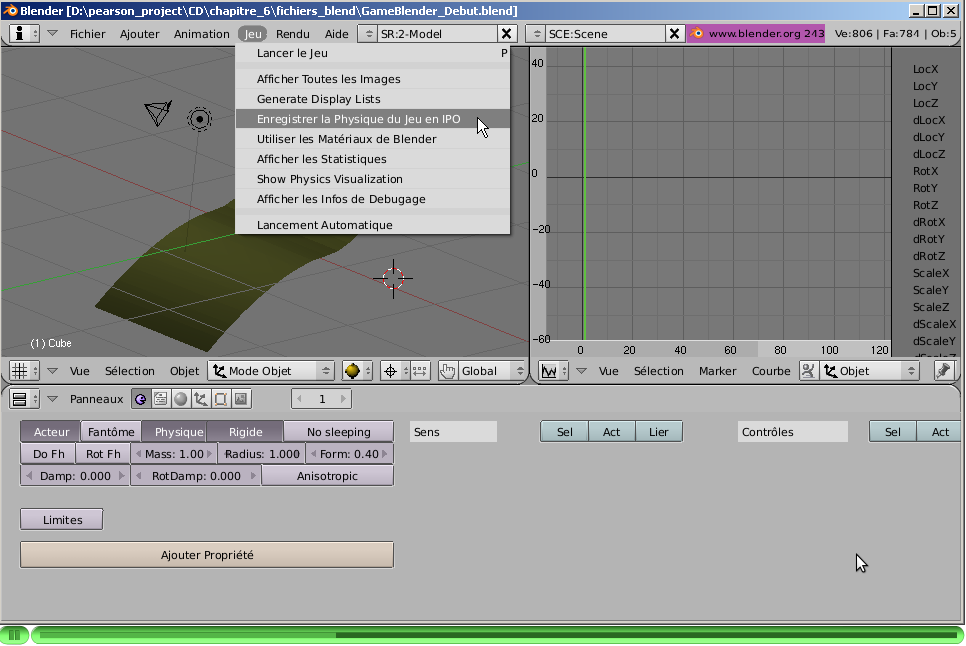Open the Script buttons context icon
966x646 pixels.
(160, 399)
